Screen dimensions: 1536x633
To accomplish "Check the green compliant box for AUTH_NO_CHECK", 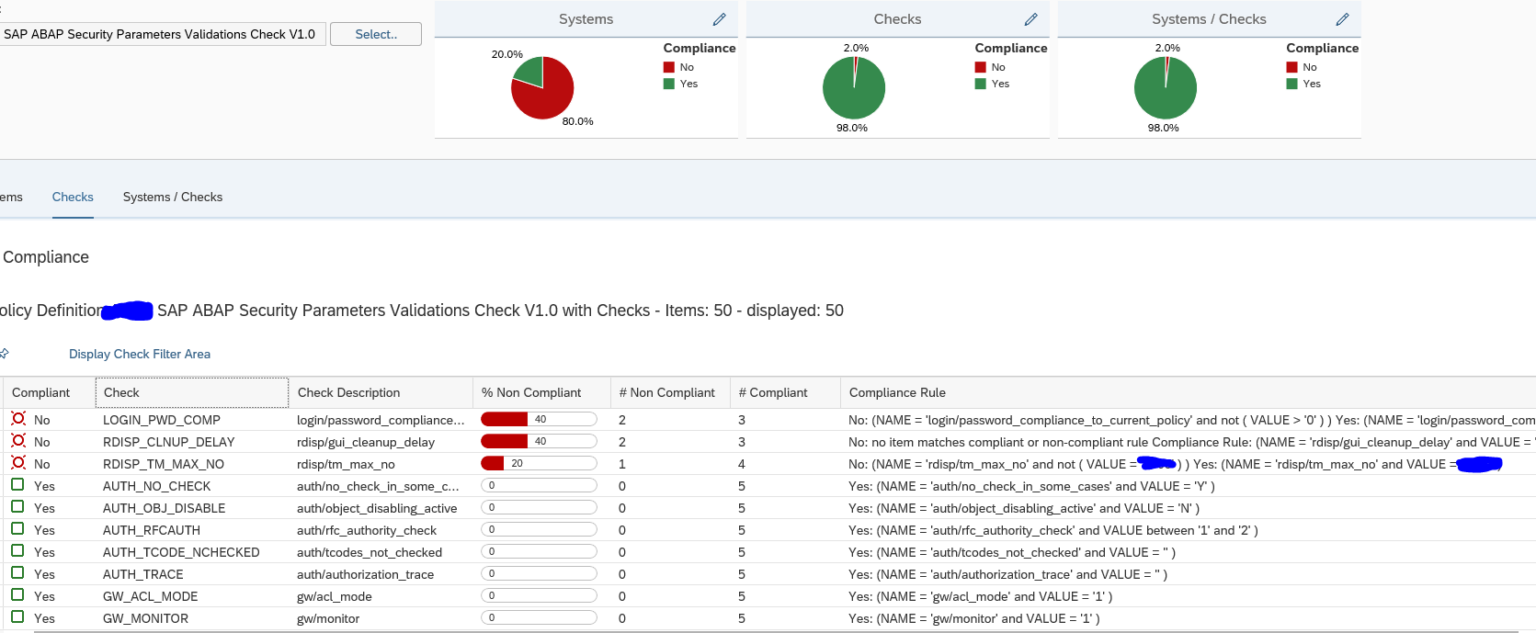I will [18, 485].
